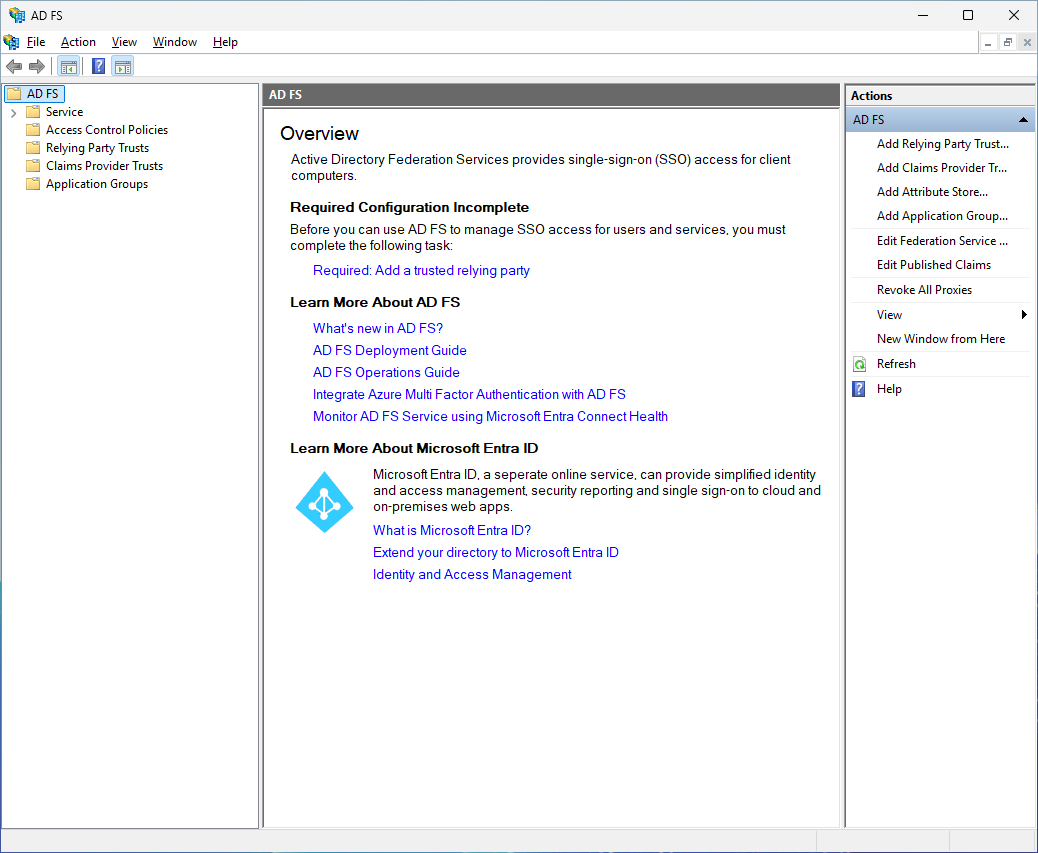The image size is (1038, 853).
Task: Click the AD FS app icon in title bar
Action: click(17, 15)
